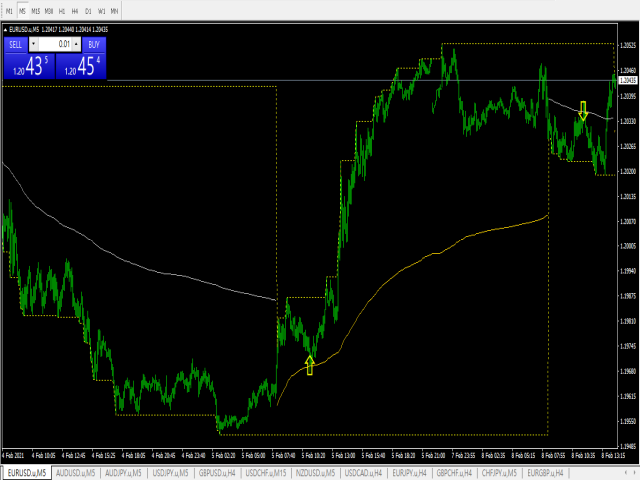
Task: Select the M5 timeframe button
Action: pos(22,11)
